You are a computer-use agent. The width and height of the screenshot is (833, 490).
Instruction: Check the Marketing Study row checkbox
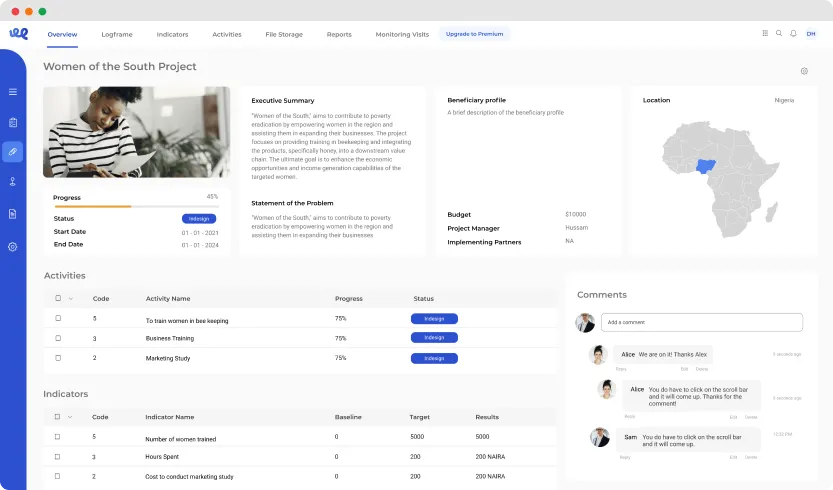tap(58, 358)
